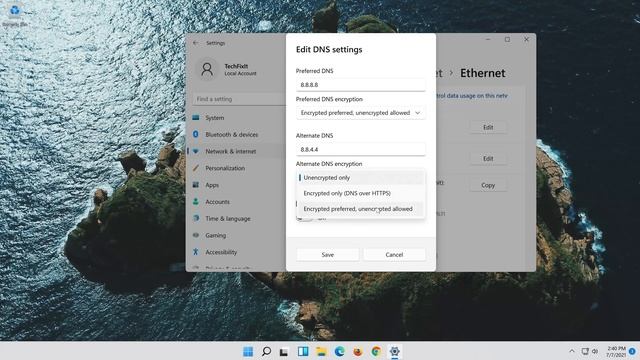Click the TechFixIt user avatar icon

tap(207, 69)
